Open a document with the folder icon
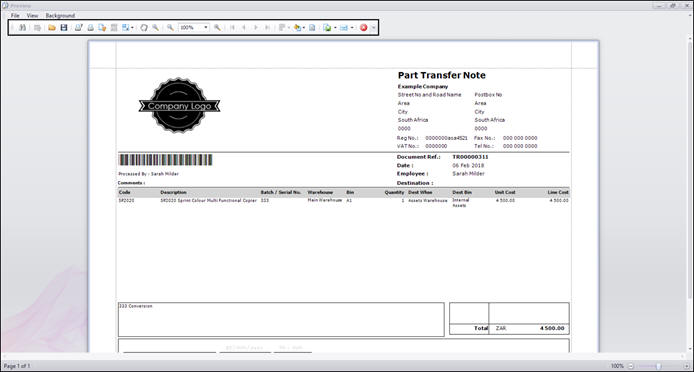The height and width of the screenshot is (372, 694). 52,27
